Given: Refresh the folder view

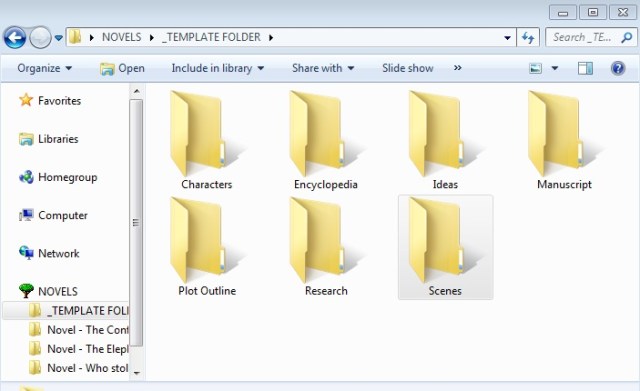Looking at the screenshot, I should [528, 38].
